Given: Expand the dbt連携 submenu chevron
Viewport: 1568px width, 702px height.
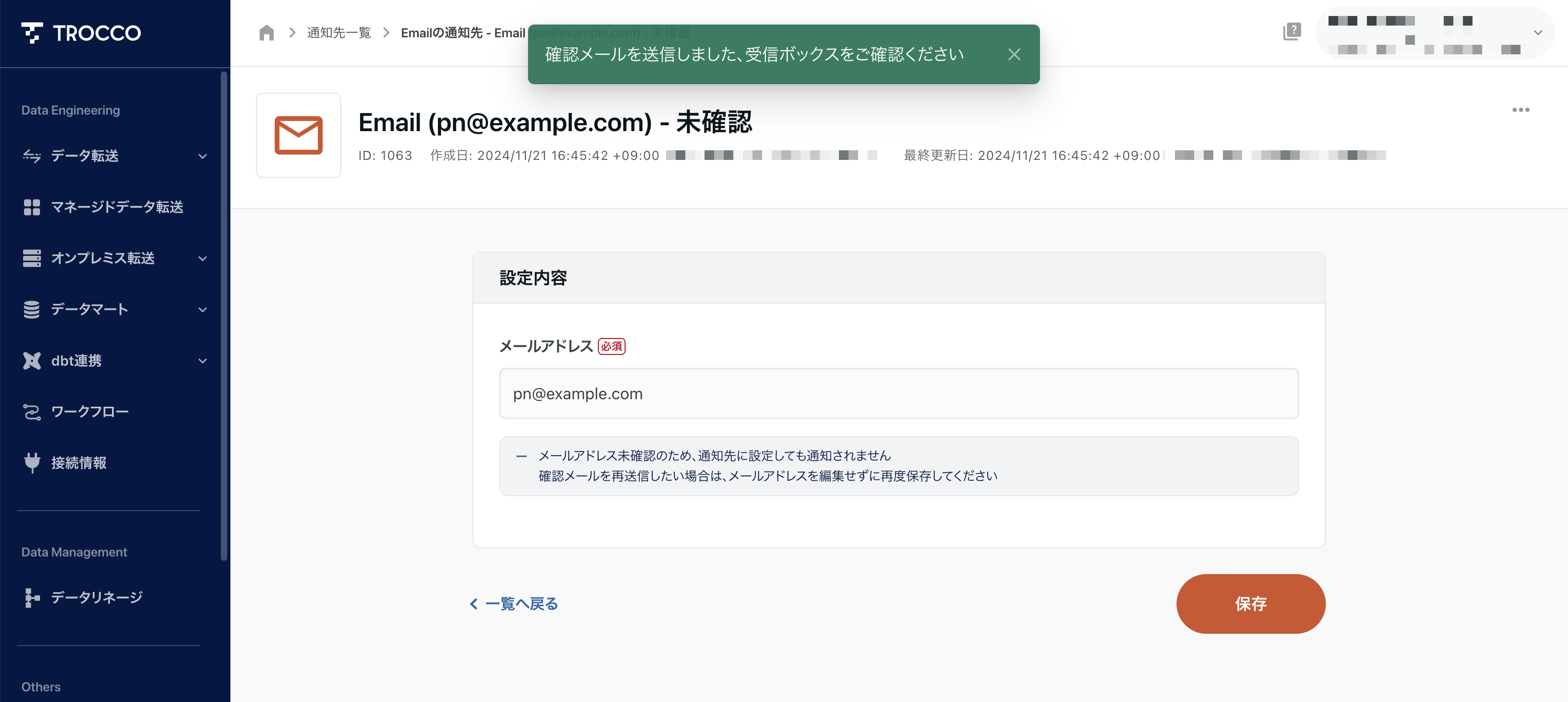Looking at the screenshot, I should tap(203, 361).
